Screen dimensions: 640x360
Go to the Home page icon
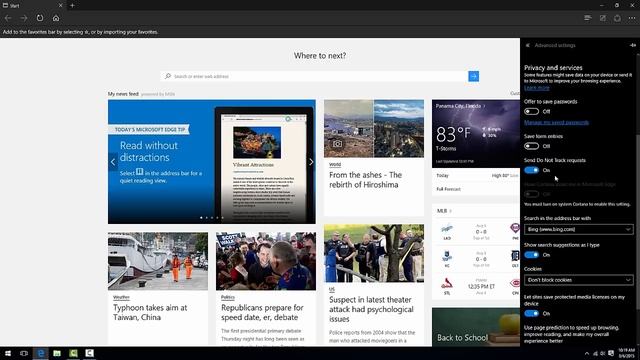[x=56, y=18]
